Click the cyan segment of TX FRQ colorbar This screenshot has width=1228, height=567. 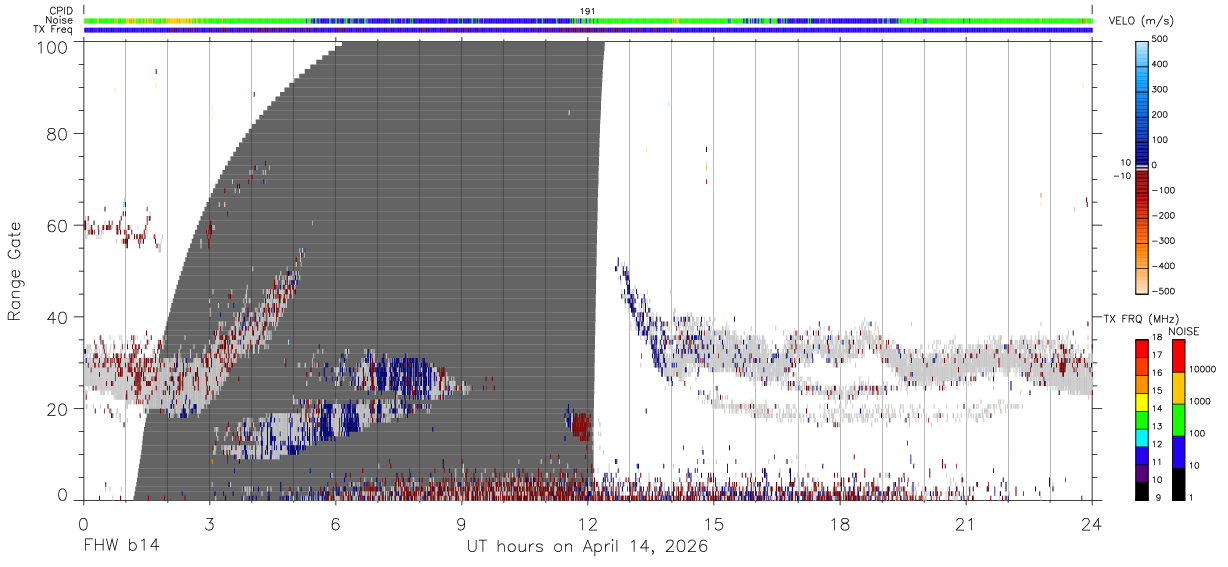(x=1141, y=436)
